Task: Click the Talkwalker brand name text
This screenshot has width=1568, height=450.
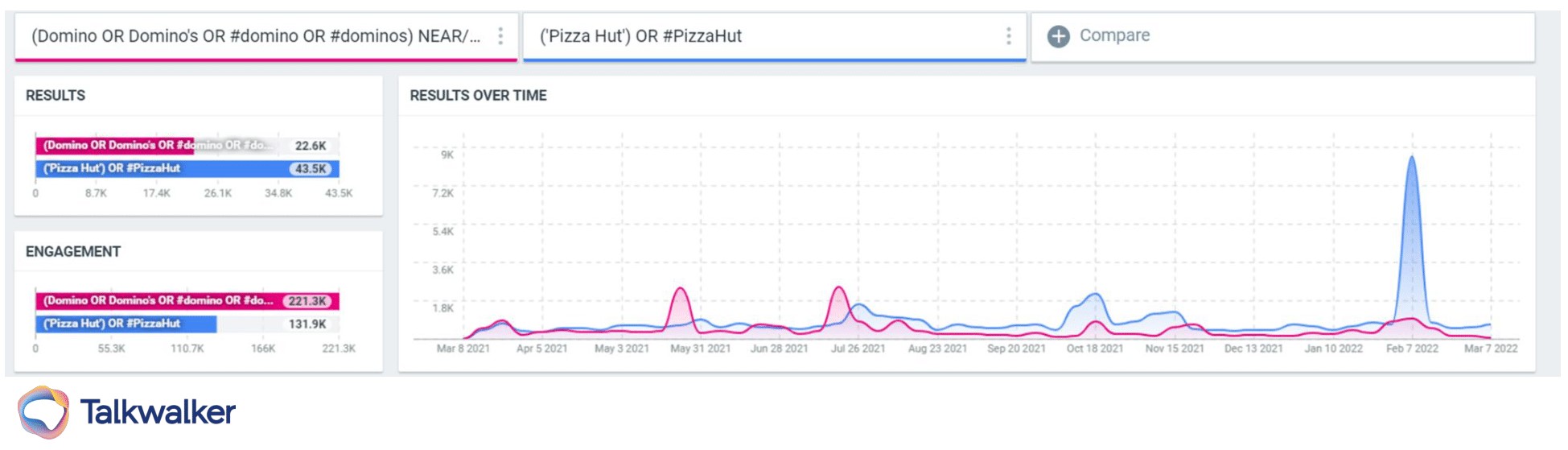Action: pyautogui.click(x=158, y=412)
